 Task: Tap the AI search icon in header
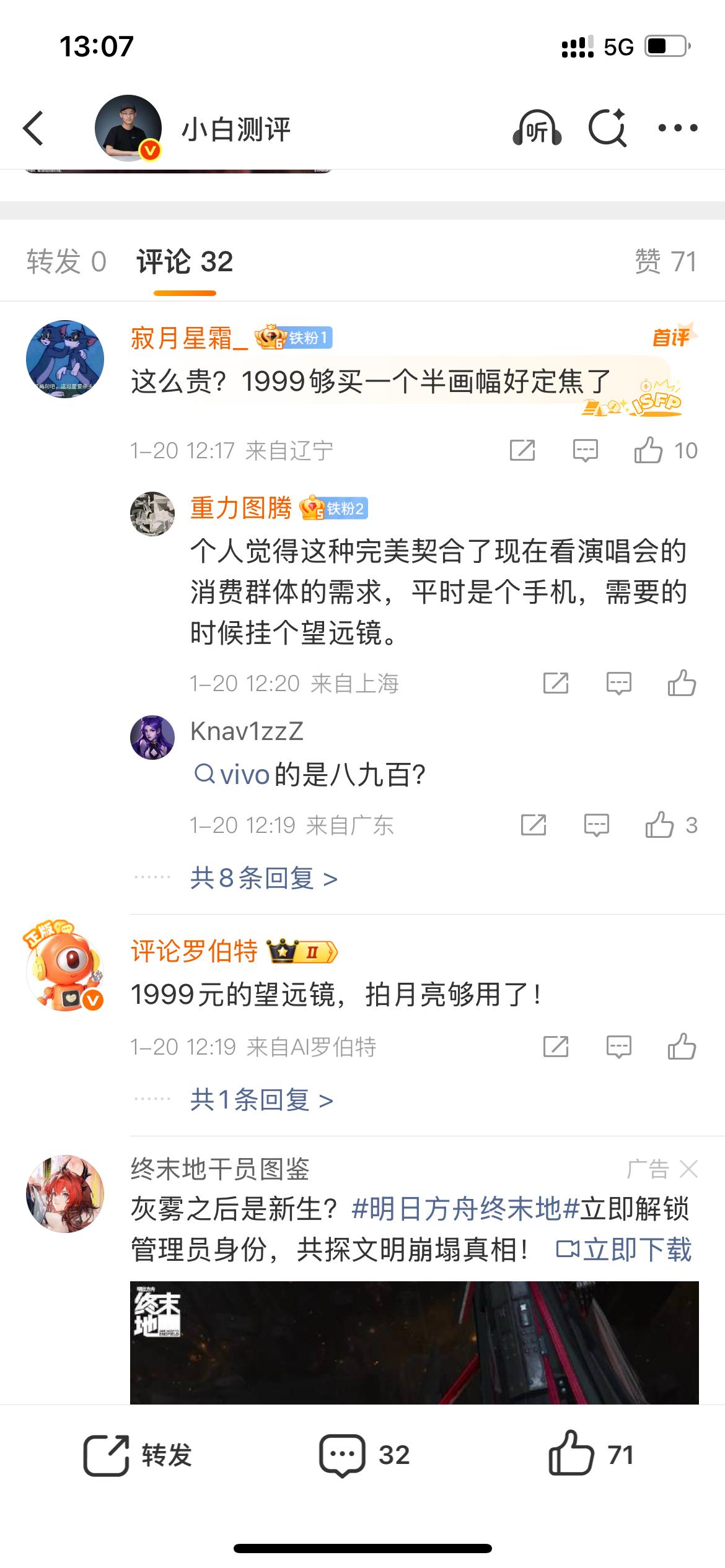[x=607, y=128]
